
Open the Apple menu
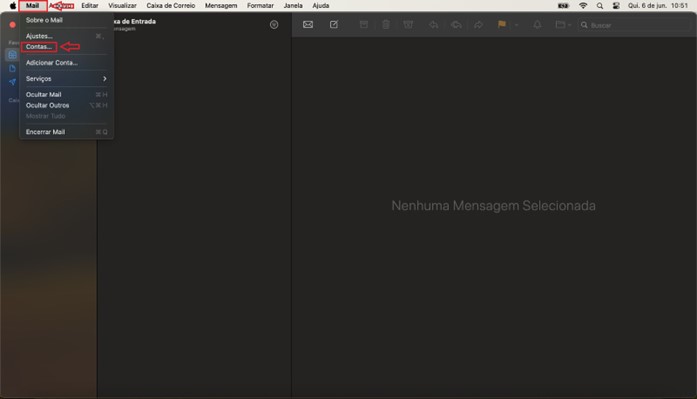[x=13, y=6]
